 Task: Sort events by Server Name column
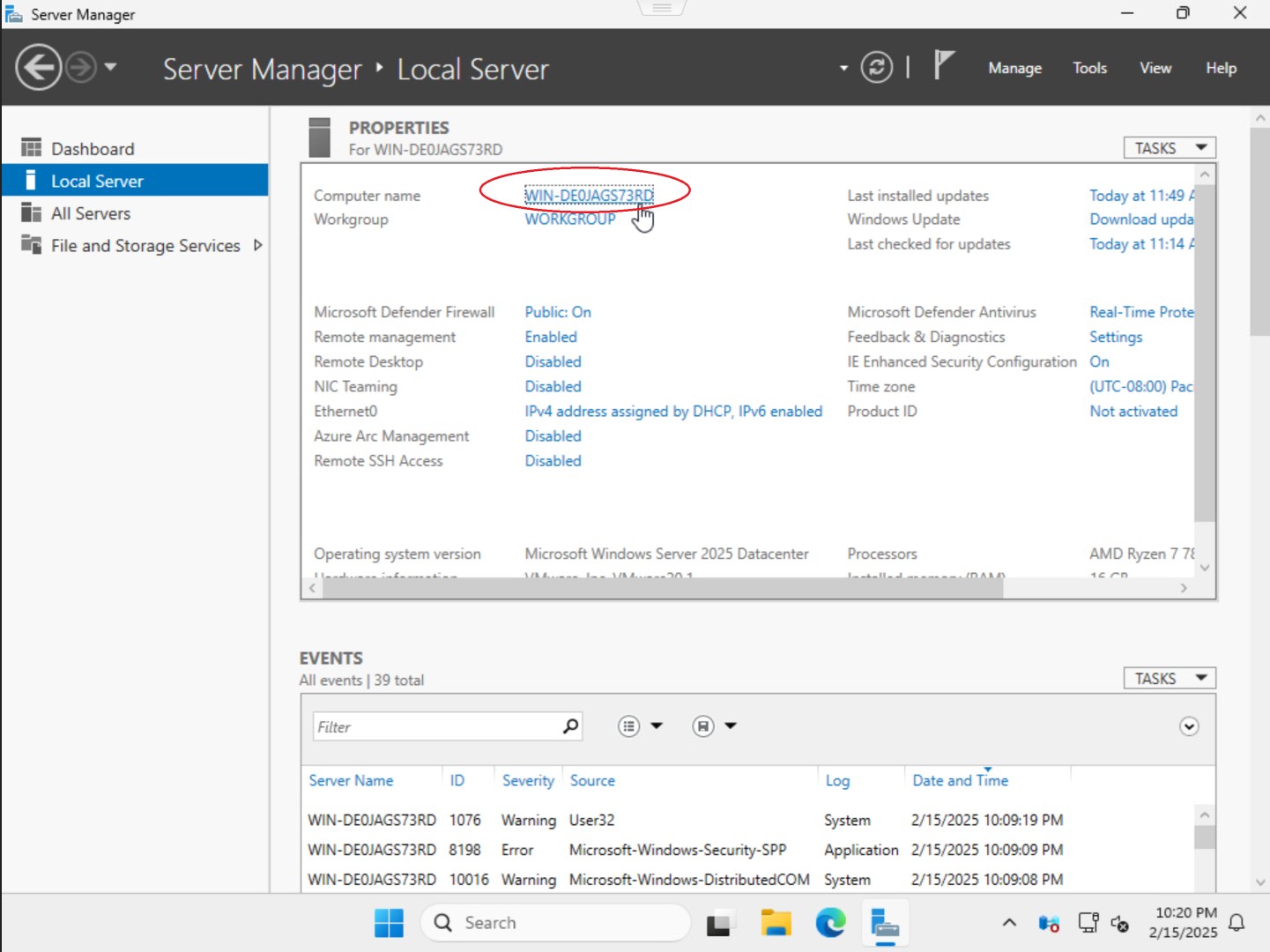coord(351,780)
